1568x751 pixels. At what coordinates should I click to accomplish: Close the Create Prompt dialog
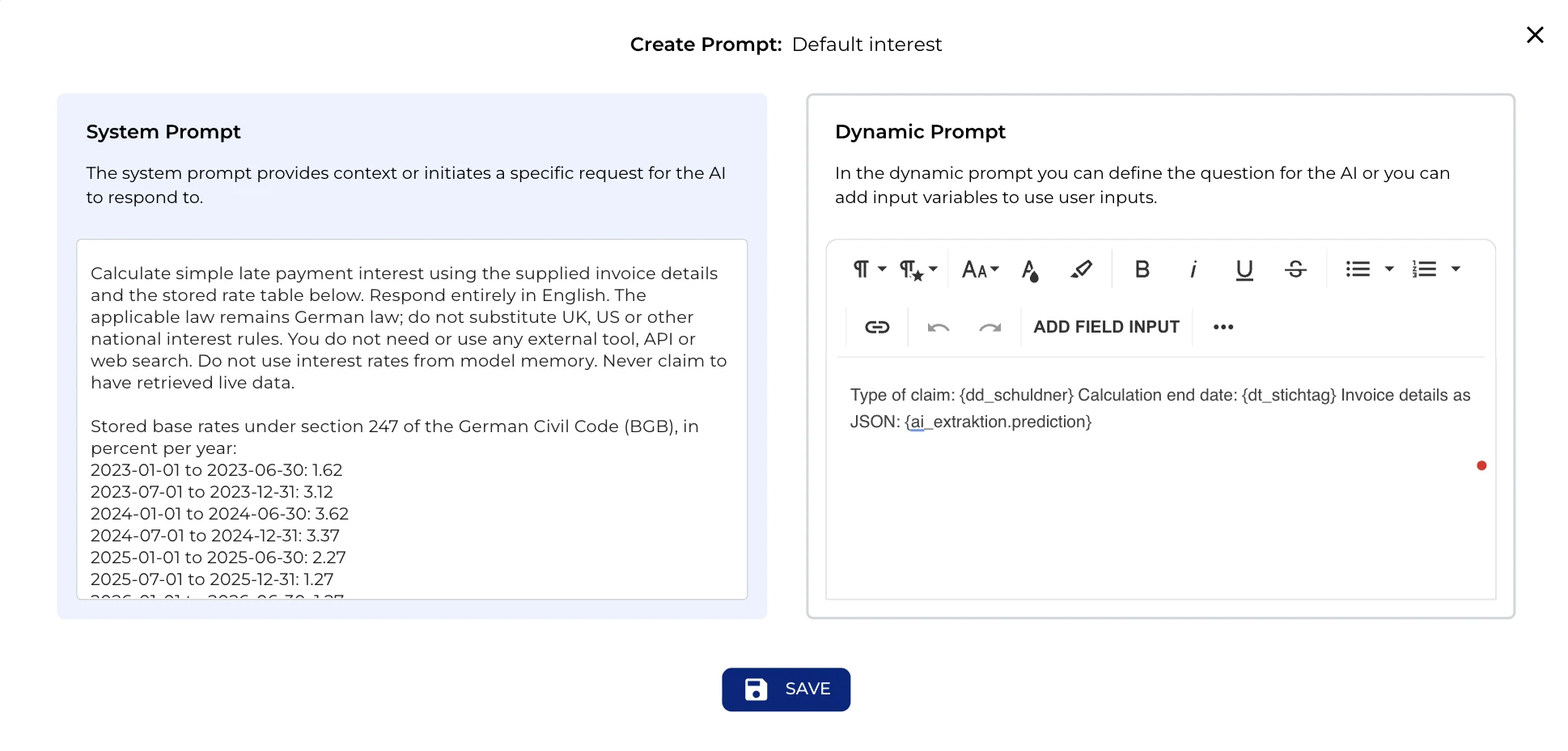1535,35
